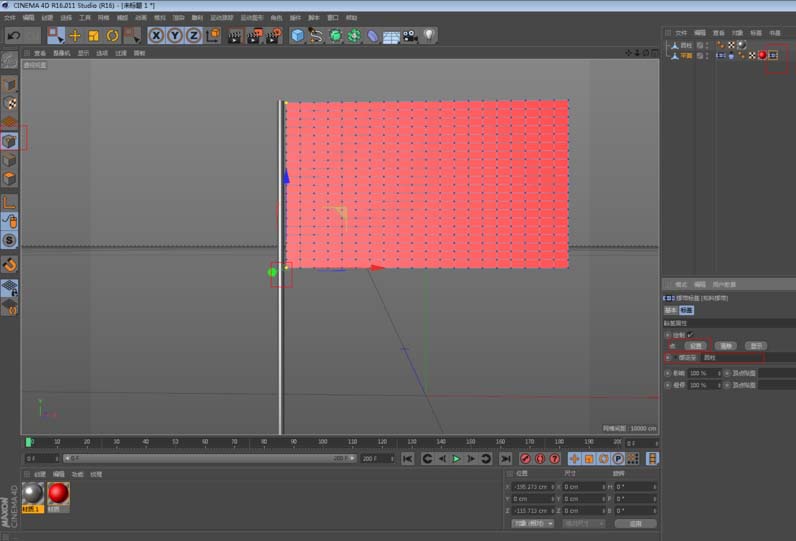Toggle the Z axis lock

193,35
